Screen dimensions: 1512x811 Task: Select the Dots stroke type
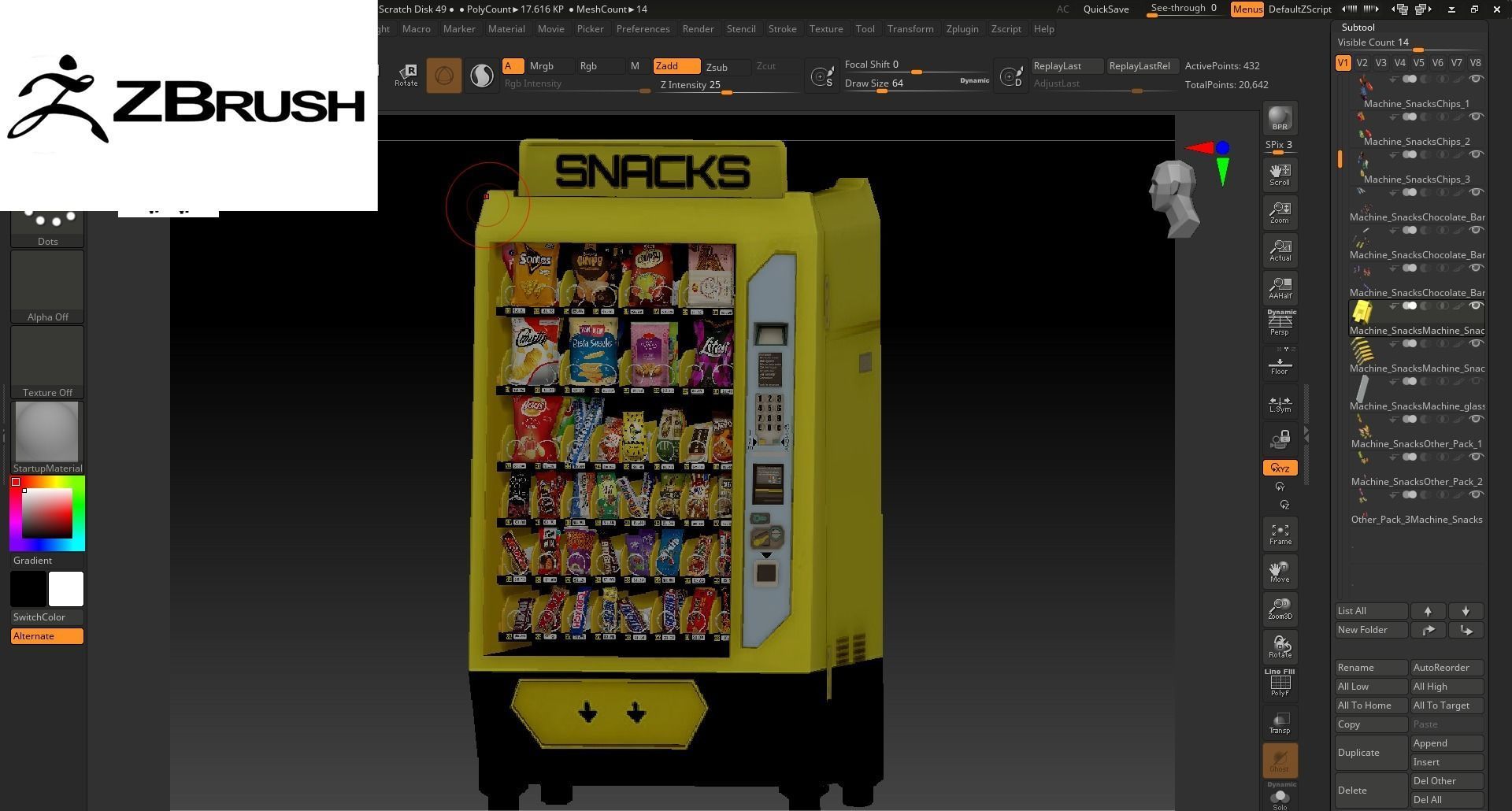point(47,229)
